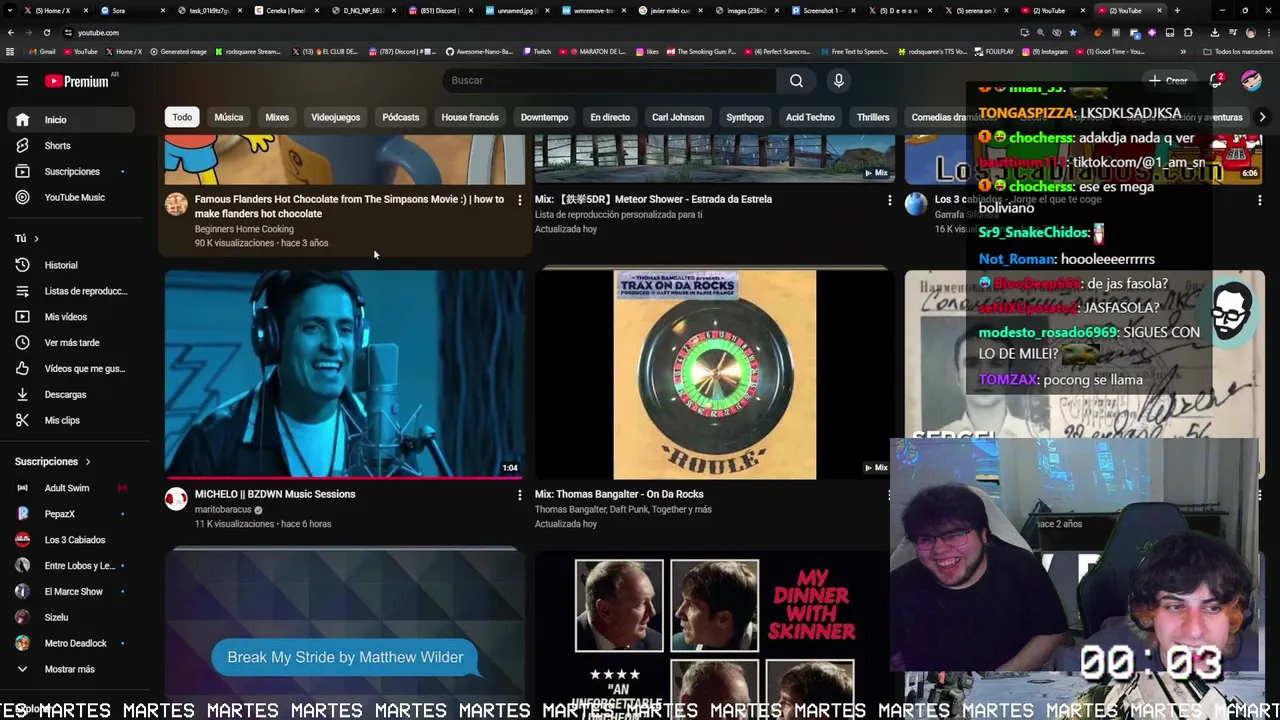Open YouTube Music from the sidebar
The height and width of the screenshot is (720, 1280).
(x=70, y=198)
